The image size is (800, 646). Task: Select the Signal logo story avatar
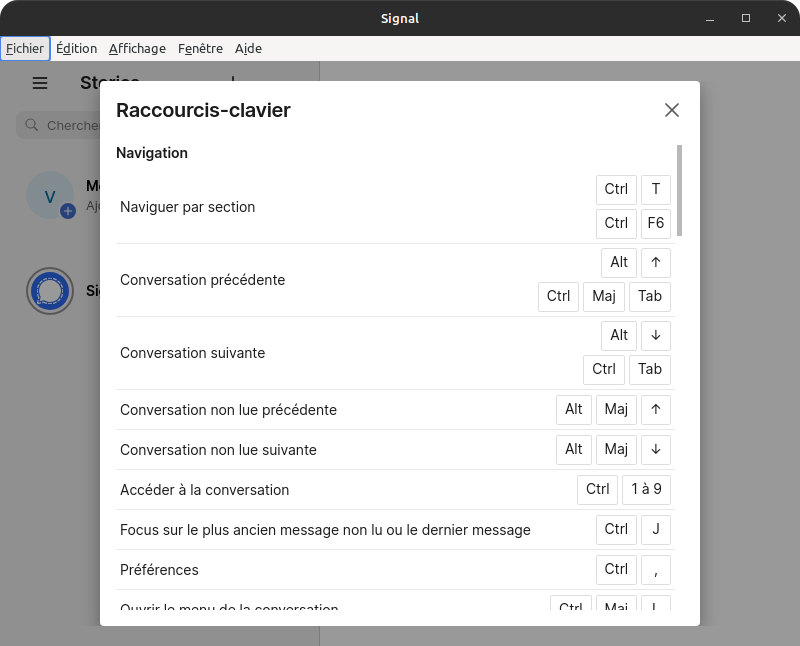(x=50, y=291)
